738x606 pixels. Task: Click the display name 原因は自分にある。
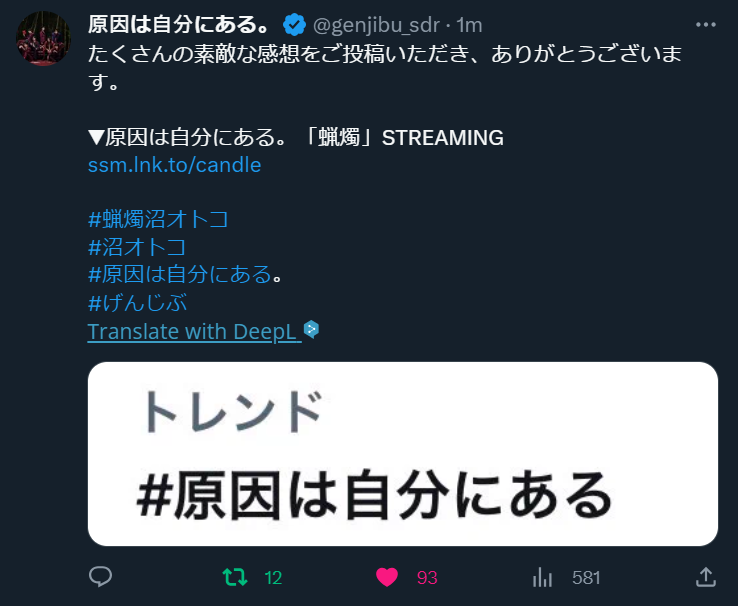(179, 24)
